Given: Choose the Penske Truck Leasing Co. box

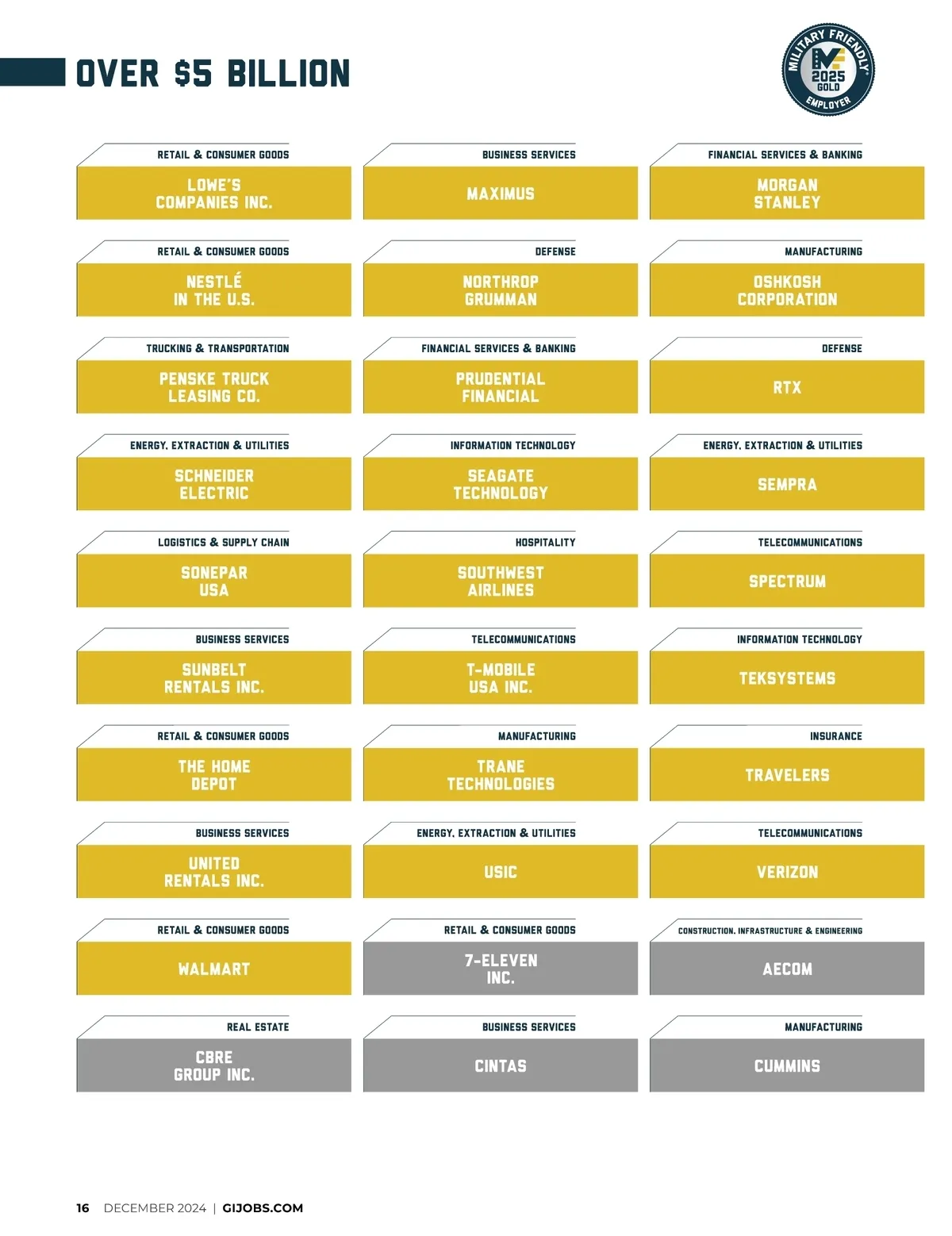Looking at the screenshot, I should point(214,387).
